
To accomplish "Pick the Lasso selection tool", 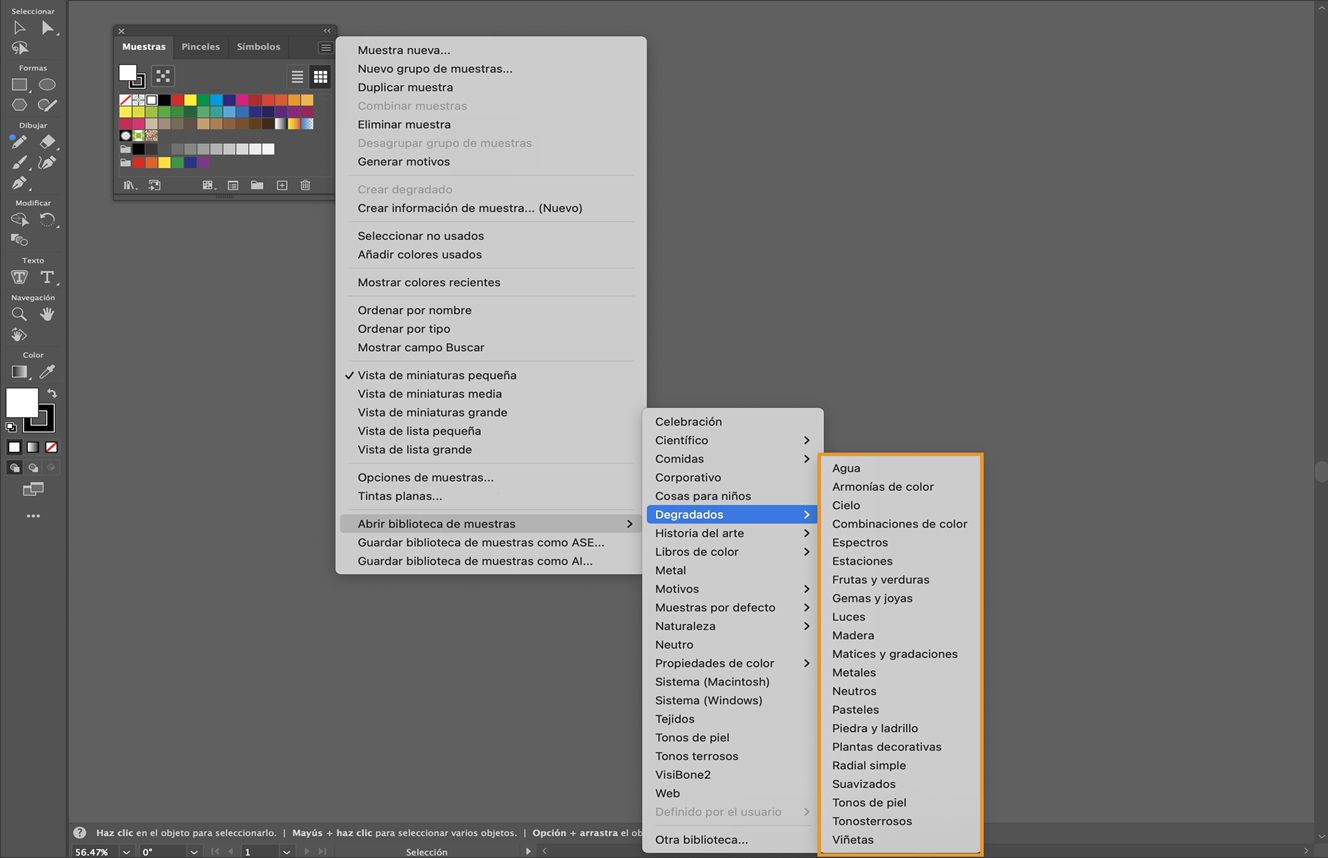I will pos(19,48).
